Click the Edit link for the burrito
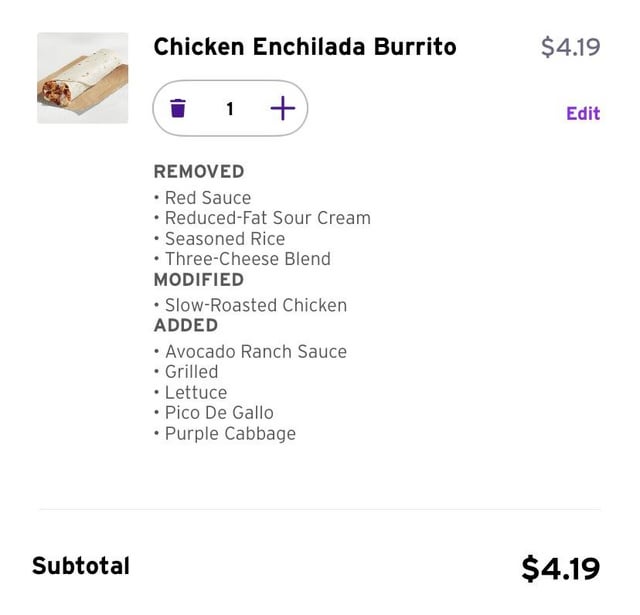The width and height of the screenshot is (640, 615). (x=582, y=113)
